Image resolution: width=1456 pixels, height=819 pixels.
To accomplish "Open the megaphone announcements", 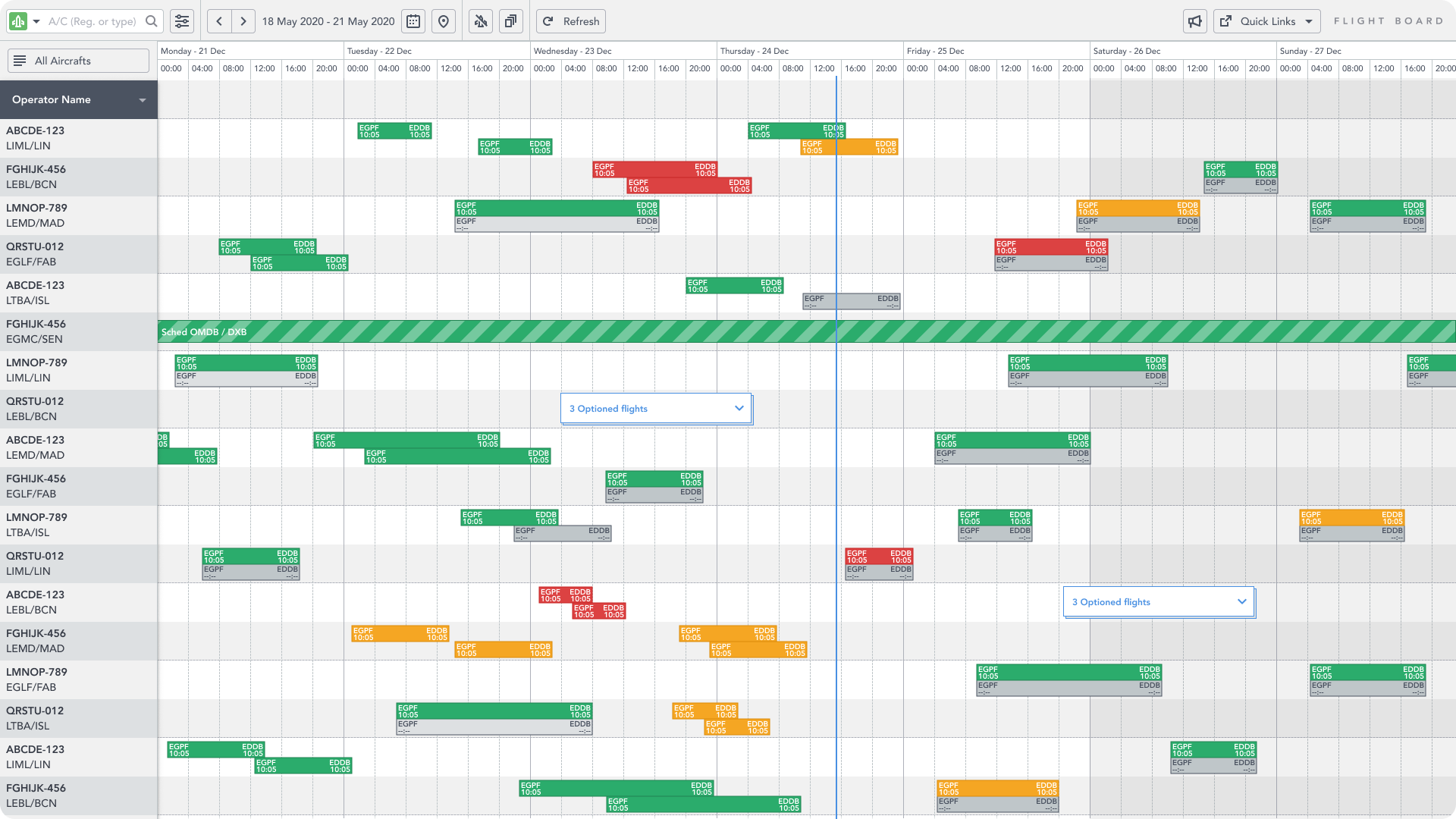I will coord(1195,21).
